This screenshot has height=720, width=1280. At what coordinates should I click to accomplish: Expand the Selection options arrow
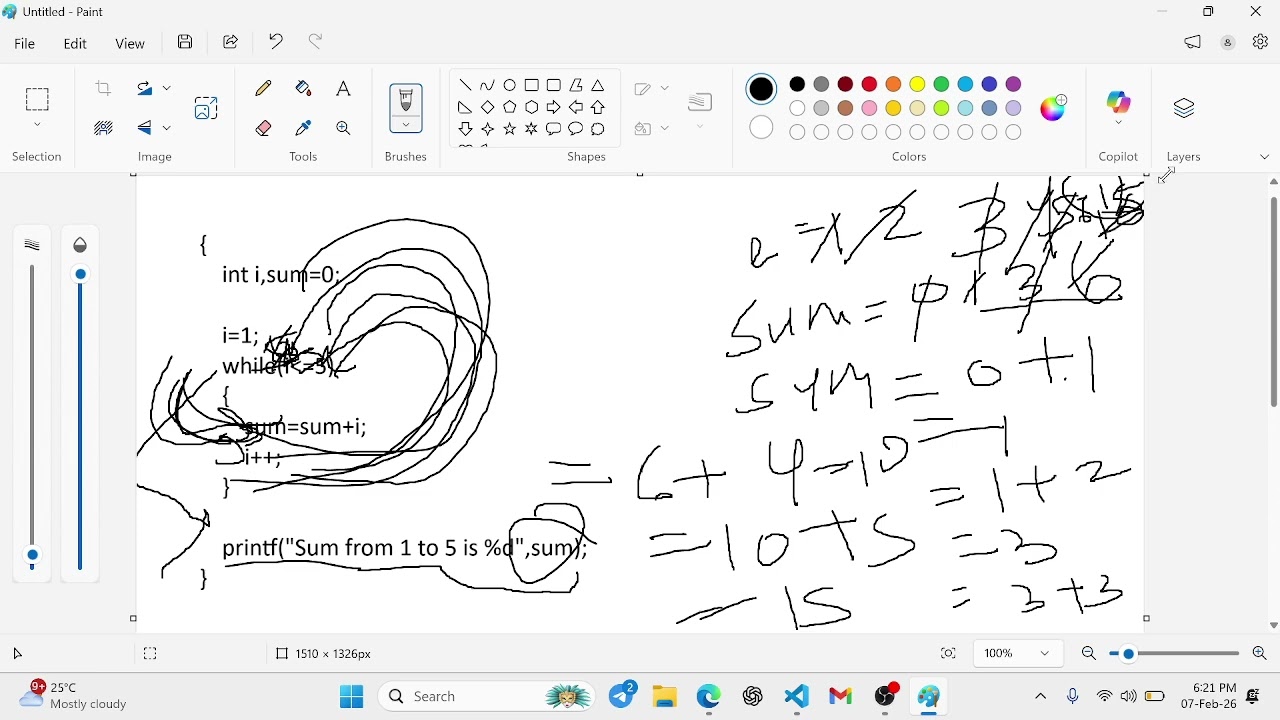pyautogui.click(x=37, y=127)
